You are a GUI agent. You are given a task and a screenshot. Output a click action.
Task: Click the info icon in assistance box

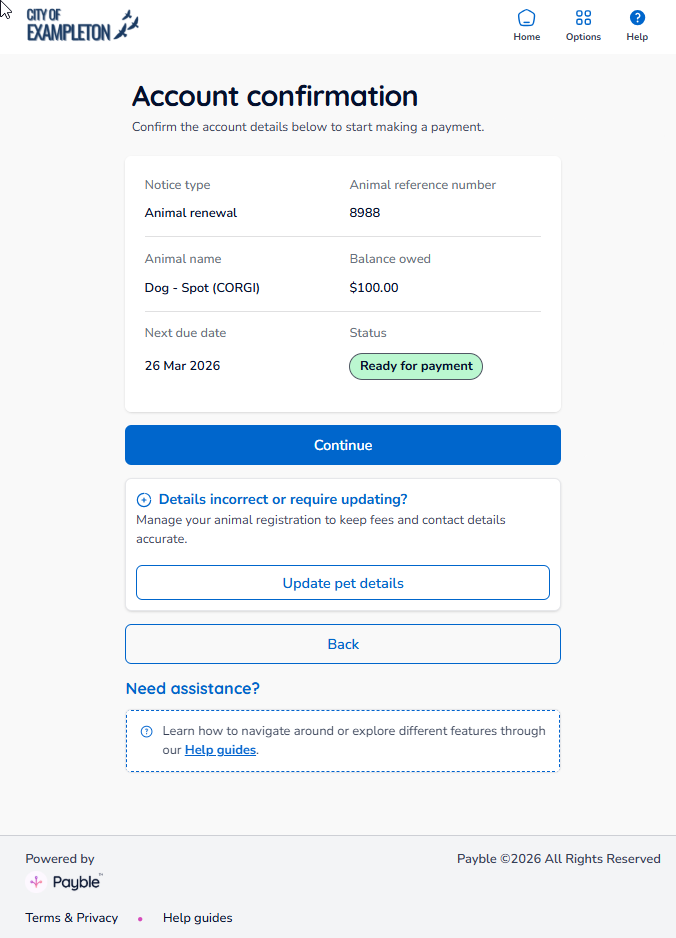[147, 731]
